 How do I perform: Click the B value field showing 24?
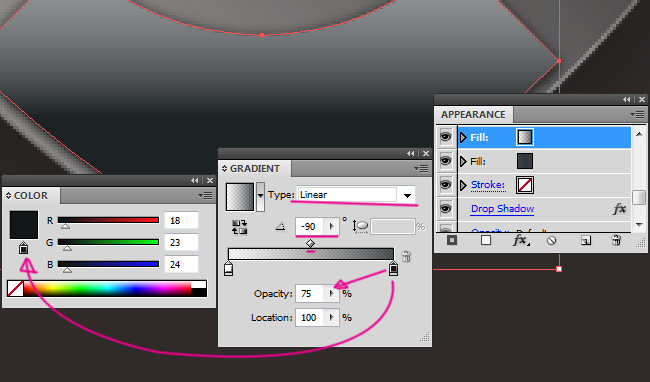pyautogui.click(x=181, y=264)
